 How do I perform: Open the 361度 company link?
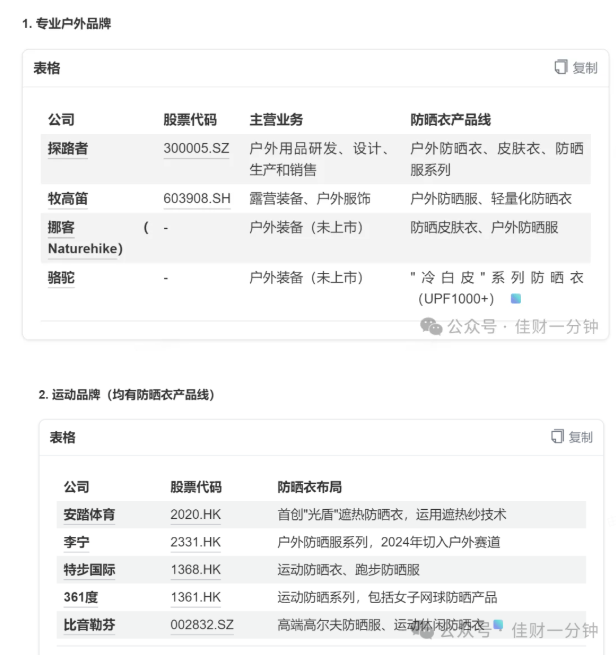(x=81, y=597)
